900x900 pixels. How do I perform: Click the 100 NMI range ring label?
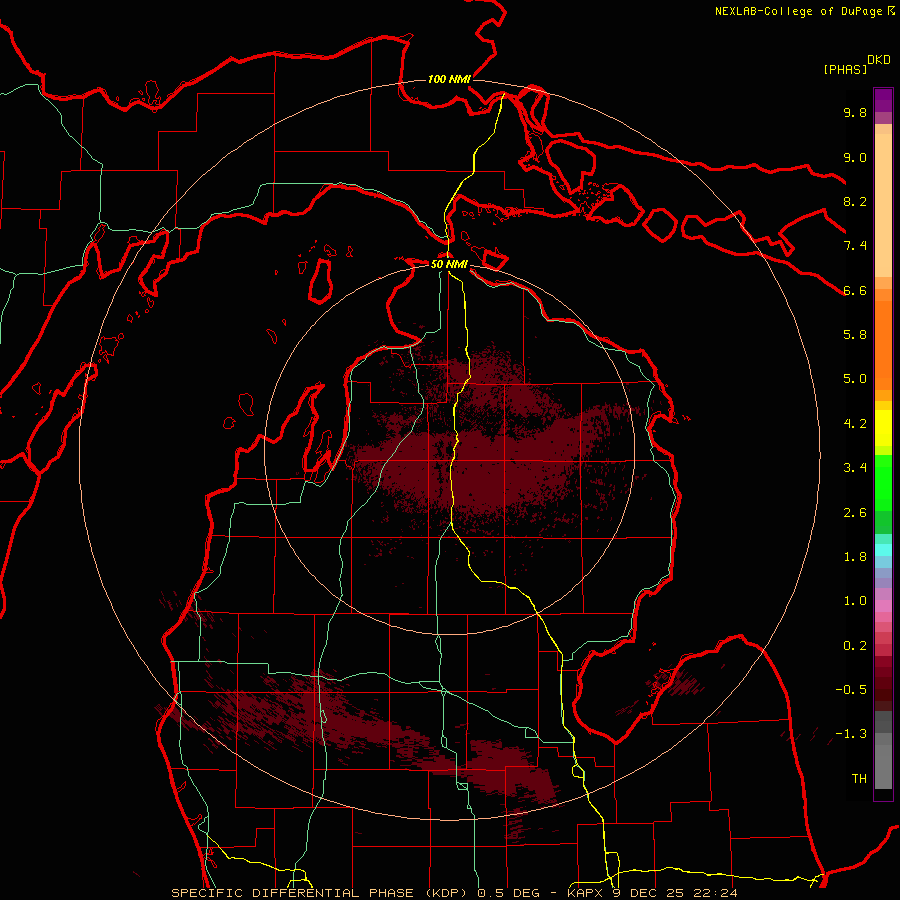click(449, 79)
